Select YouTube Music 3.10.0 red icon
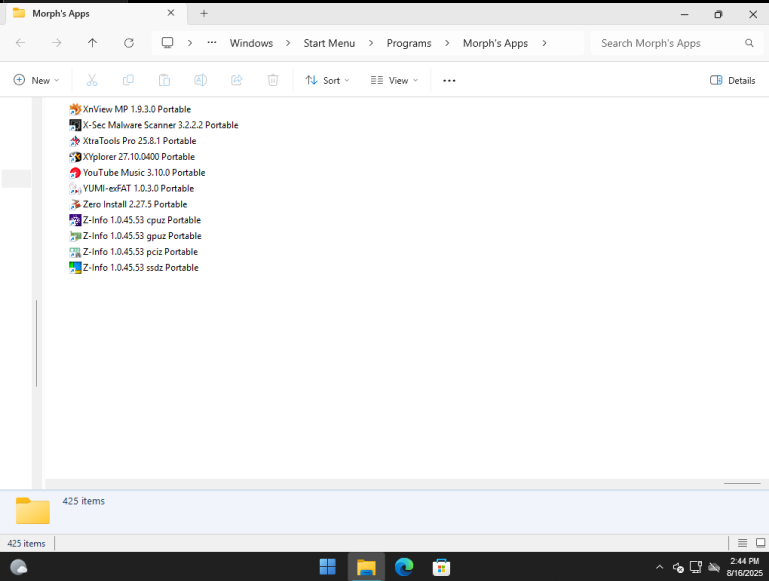This screenshot has width=769, height=581. coord(75,173)
